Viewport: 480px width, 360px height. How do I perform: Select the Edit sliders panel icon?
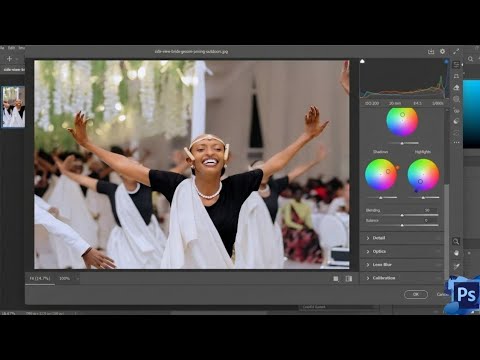[456, 65]
